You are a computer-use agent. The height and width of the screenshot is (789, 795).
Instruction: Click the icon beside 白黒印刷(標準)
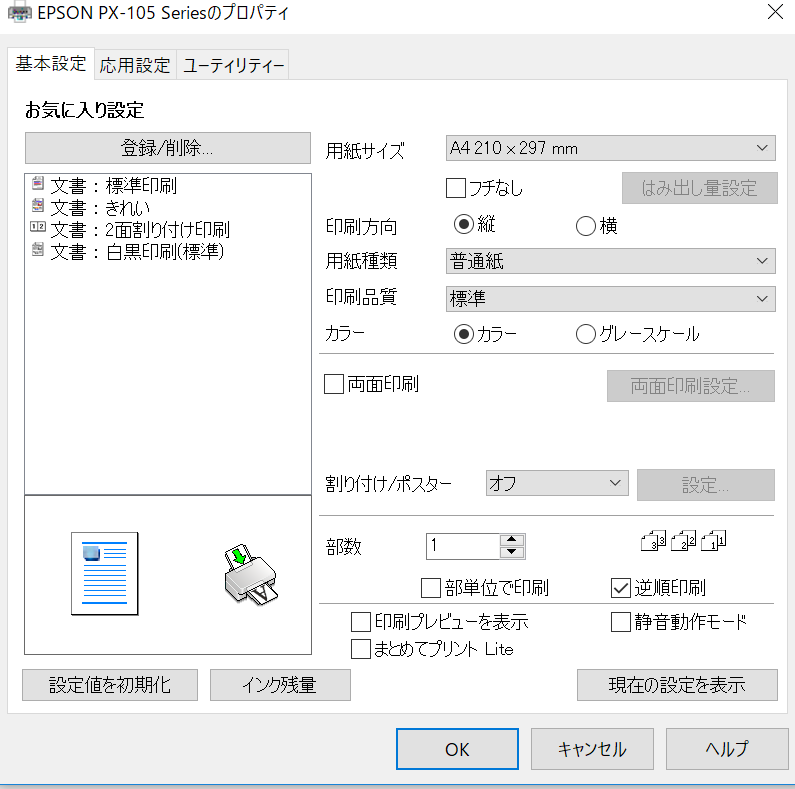coord(38,249)
